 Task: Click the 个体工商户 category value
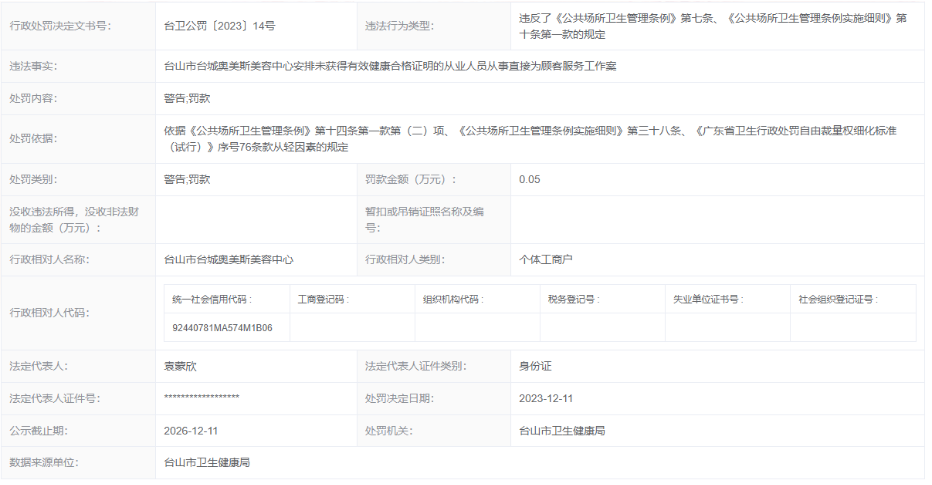(546, 259)
